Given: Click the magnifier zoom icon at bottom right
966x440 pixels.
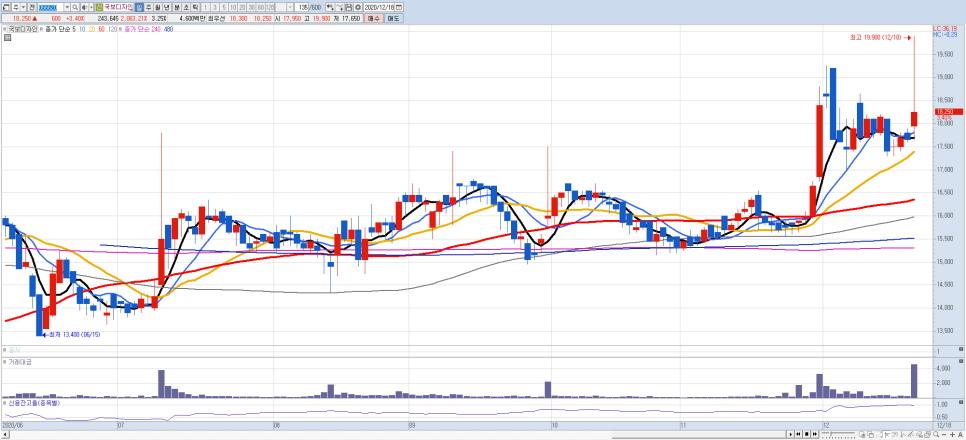Looking at the screenshot, I should (x=936, y=434).
